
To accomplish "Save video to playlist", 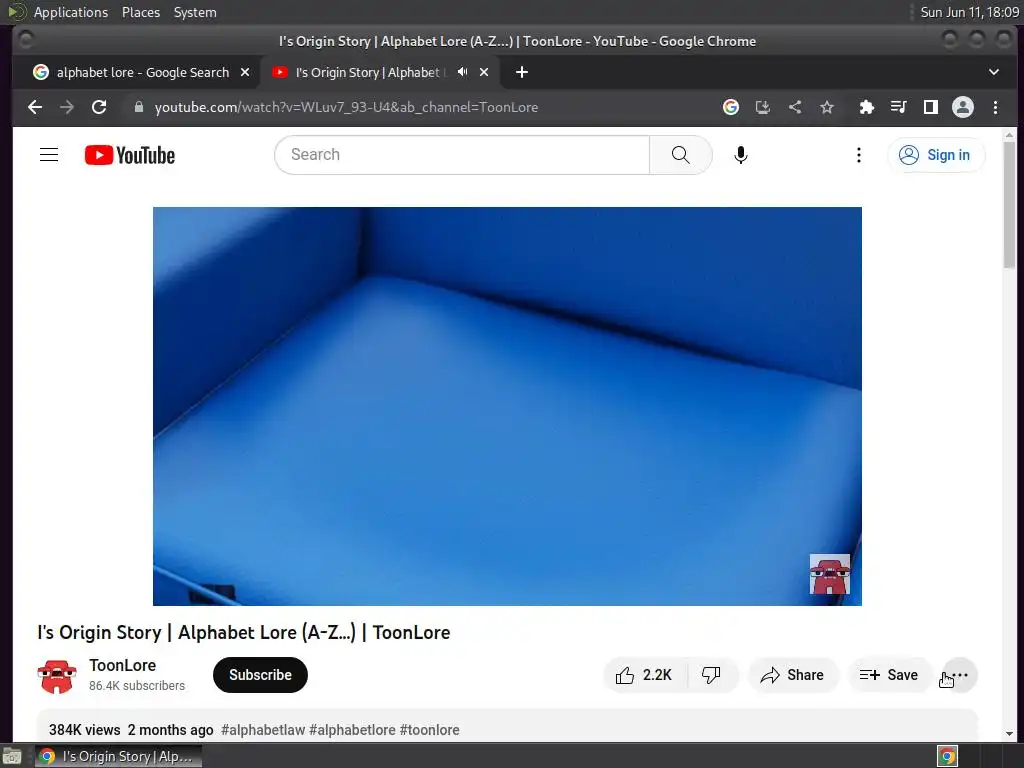I will [889, 675].
